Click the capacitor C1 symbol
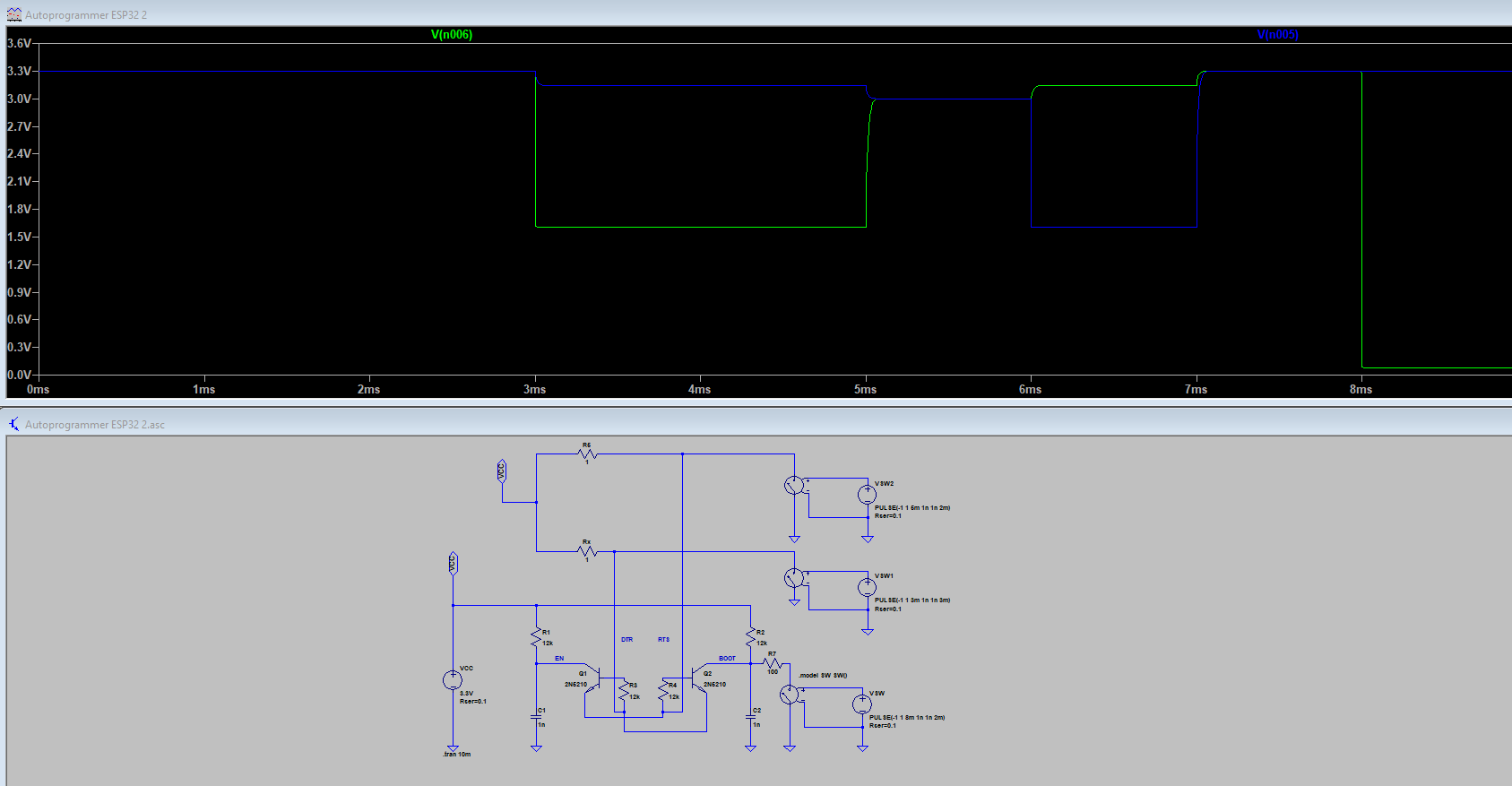The image size is (1512, 786). click(536, 717)
